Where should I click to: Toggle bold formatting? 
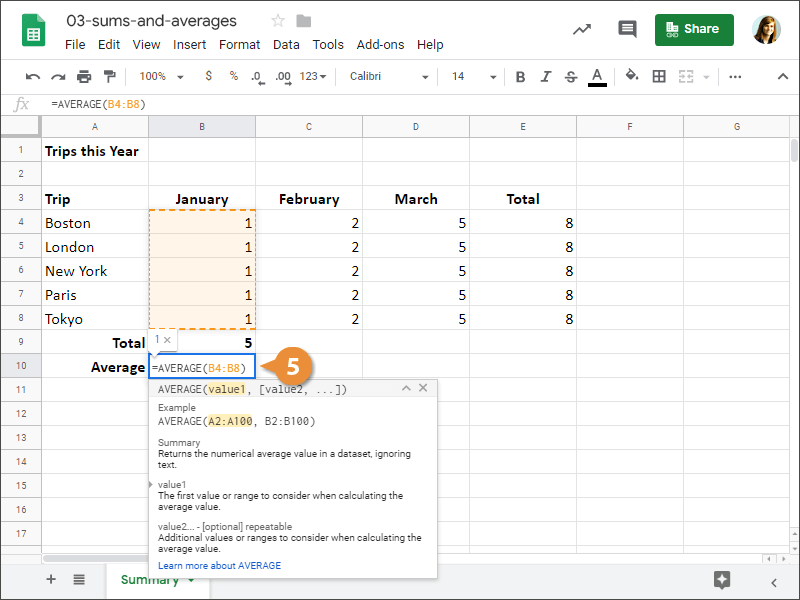520,76
